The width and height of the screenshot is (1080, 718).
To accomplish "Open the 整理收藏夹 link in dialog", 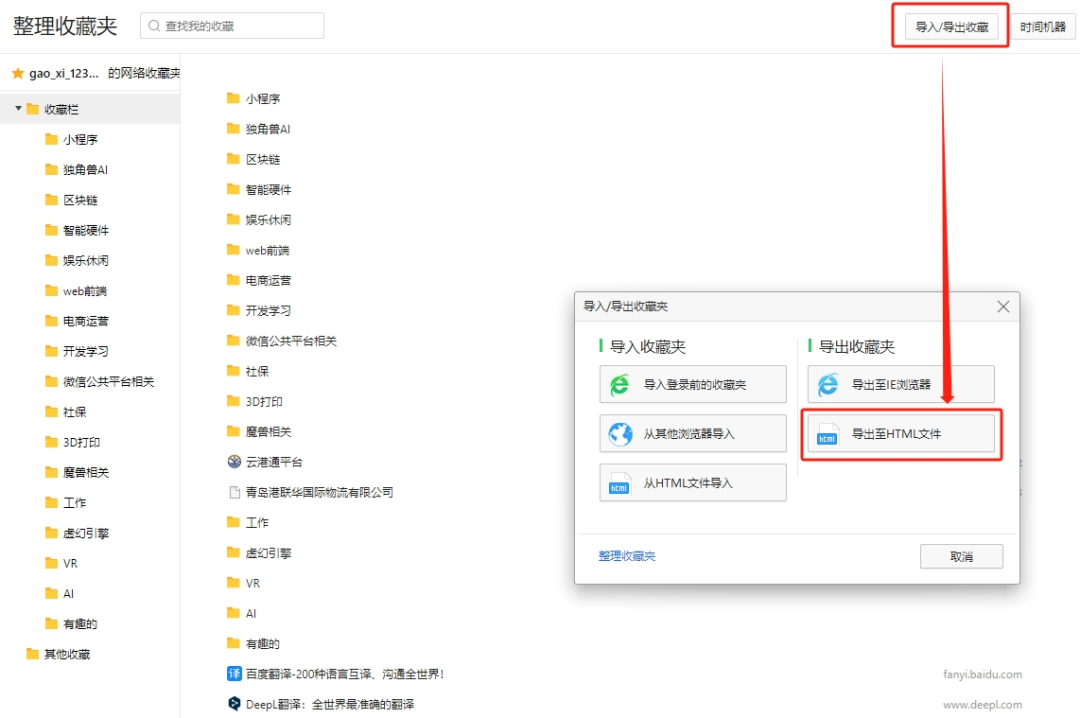I will pyautogui.click(x=627, y=556).
